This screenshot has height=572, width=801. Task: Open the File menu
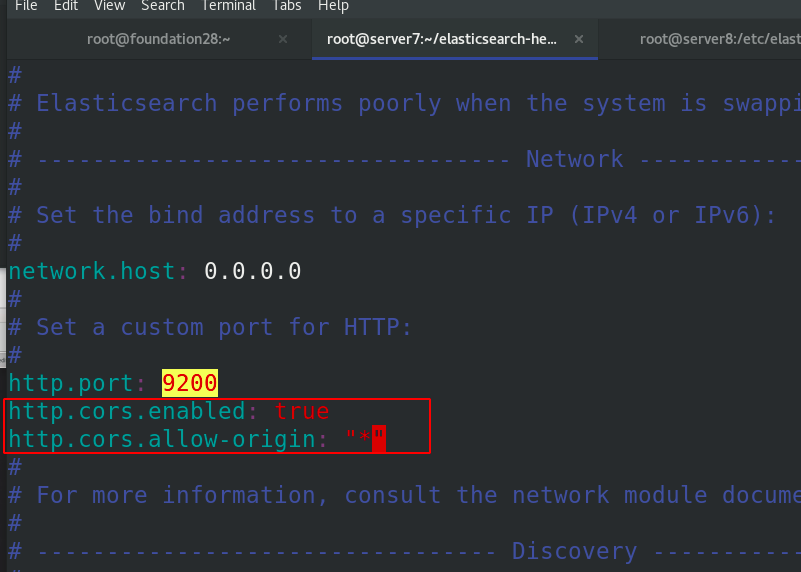coord(26,6)
